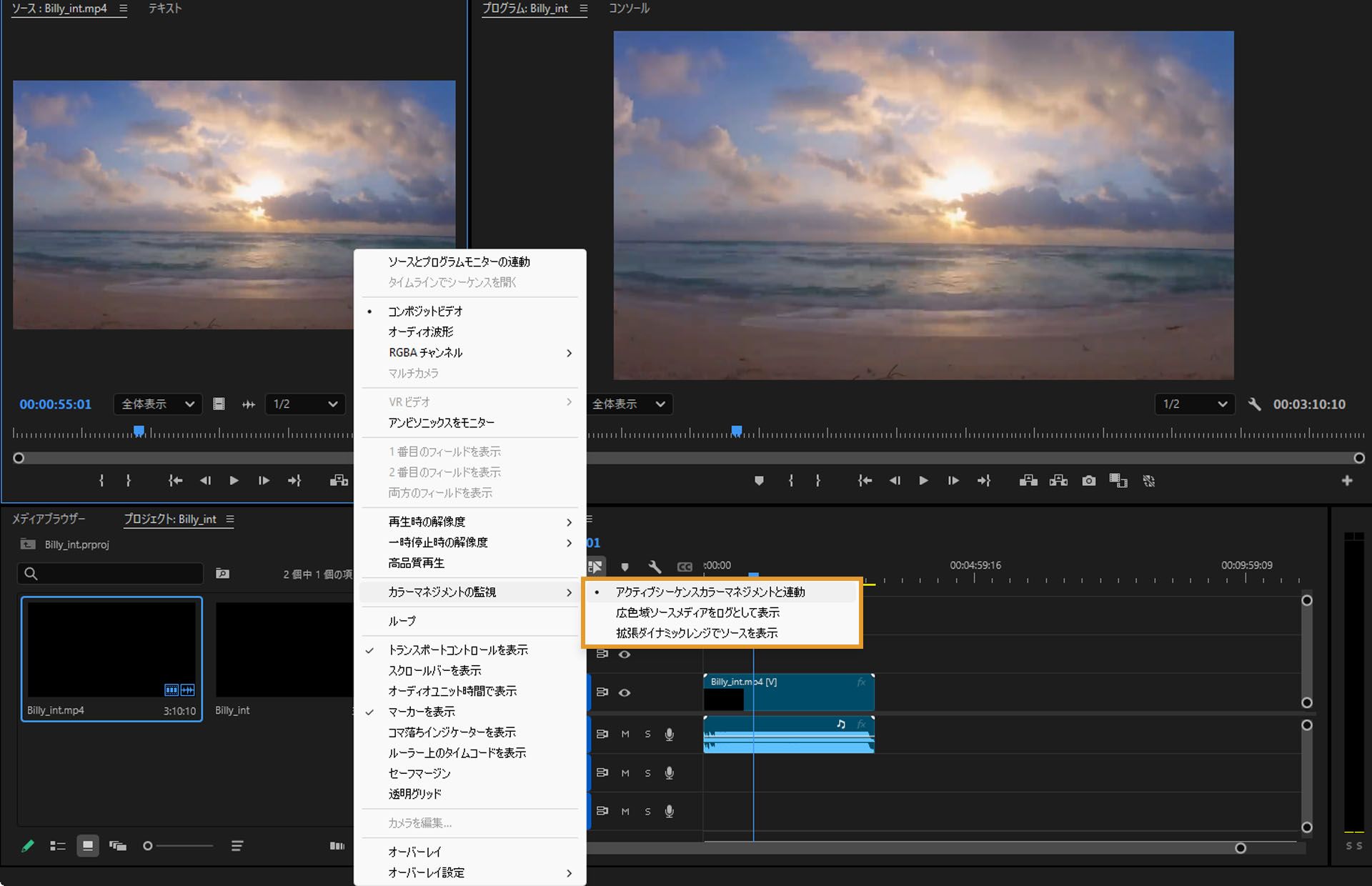Open captions display settings via CC icon
This screenshot has height=886, width=1372.
[x=685, y=566]
